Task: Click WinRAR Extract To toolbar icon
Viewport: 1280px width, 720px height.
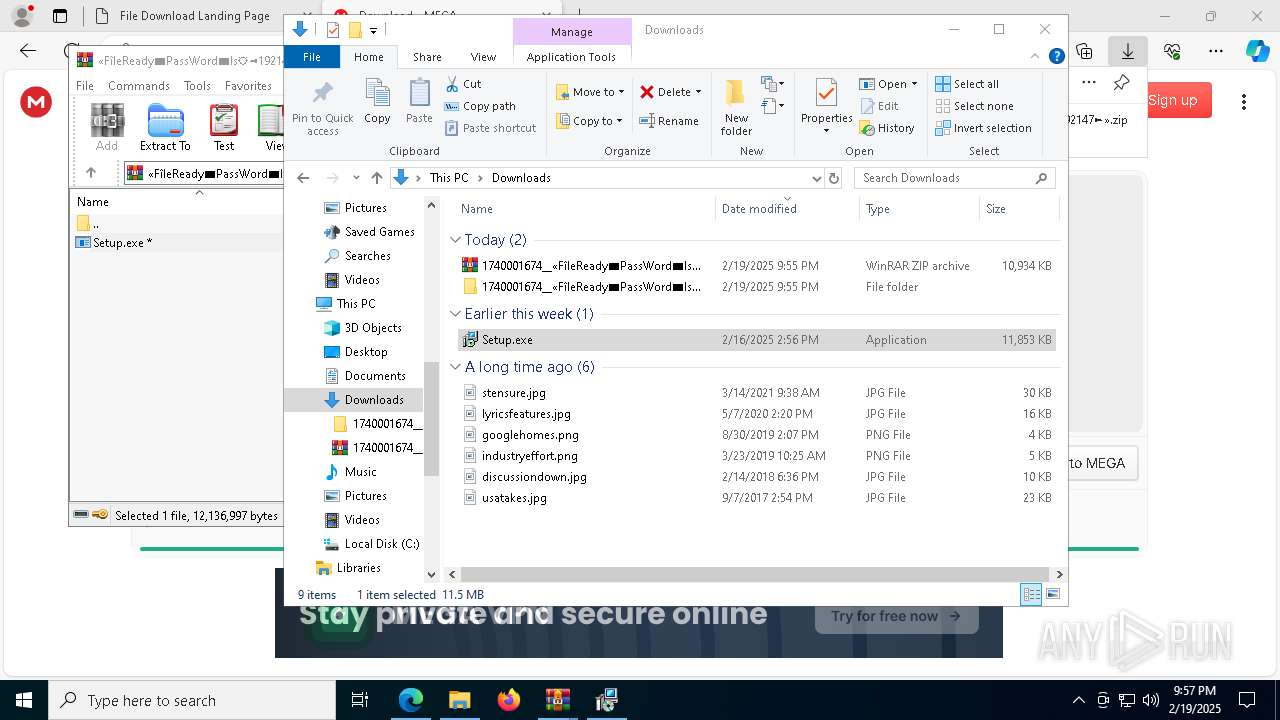Action: pos(165,127)
